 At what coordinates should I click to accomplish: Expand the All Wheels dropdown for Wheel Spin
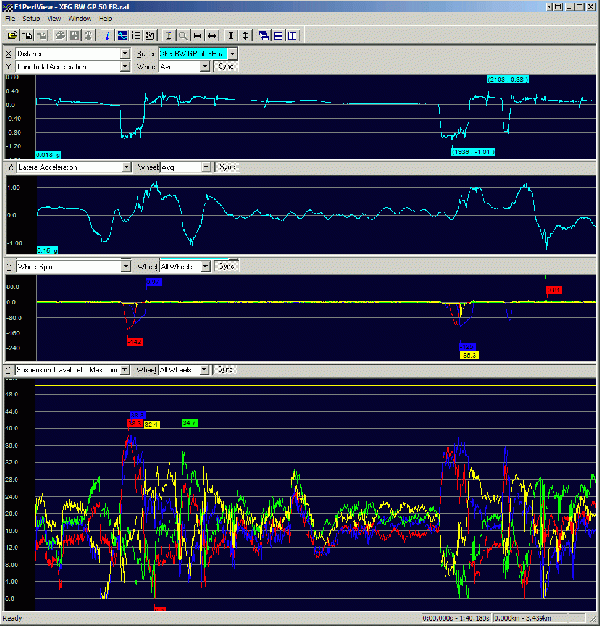206,267
